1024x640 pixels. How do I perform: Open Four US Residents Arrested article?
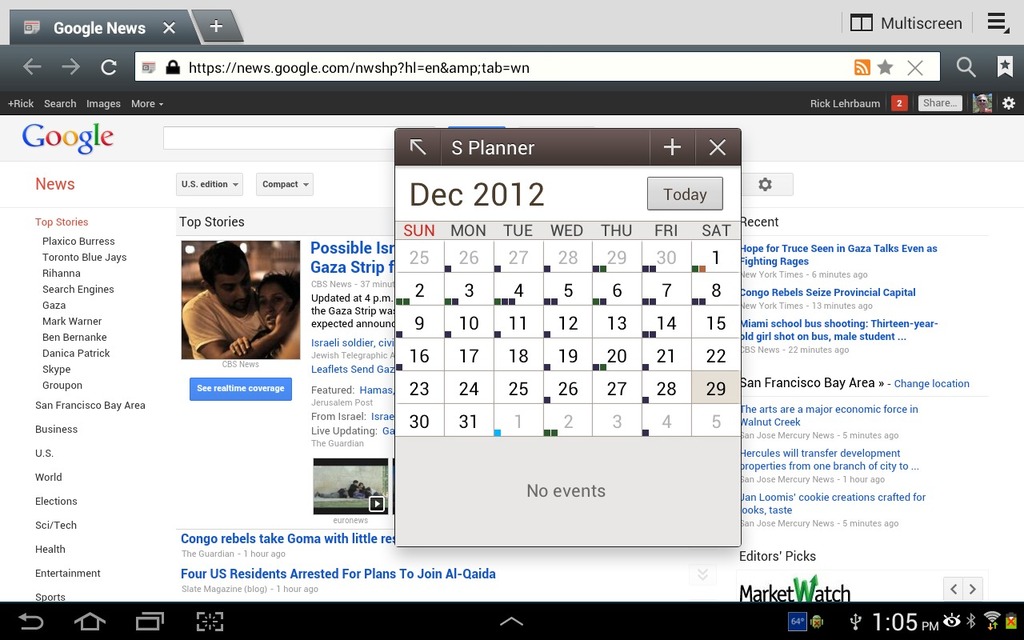338,573
